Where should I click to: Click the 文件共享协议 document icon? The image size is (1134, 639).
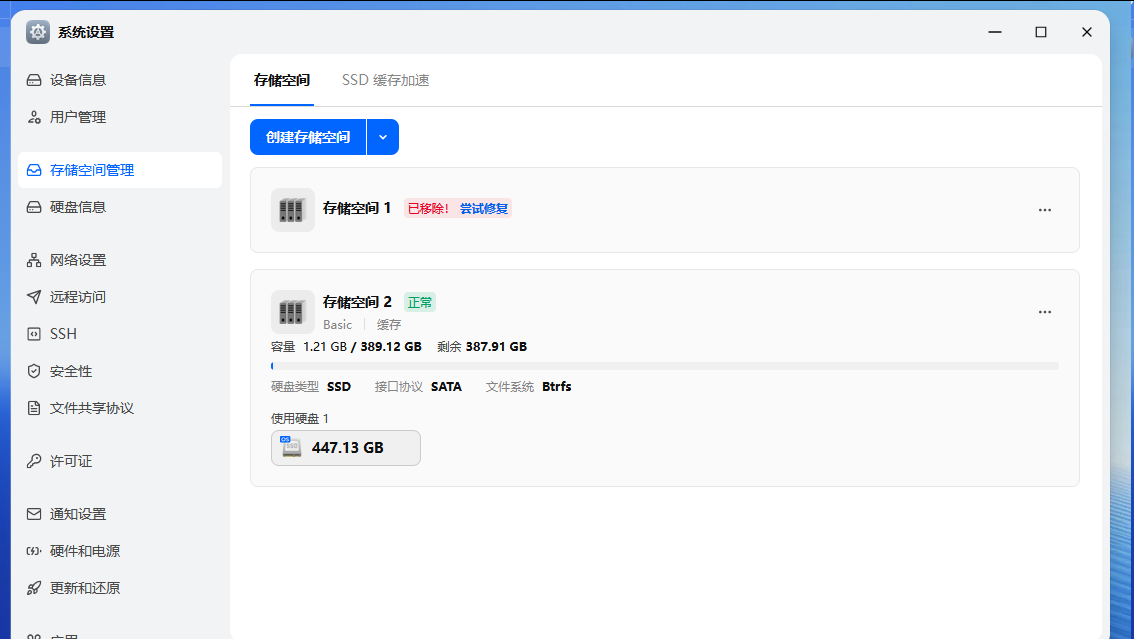pyautogui.click(x=34, y=408)
